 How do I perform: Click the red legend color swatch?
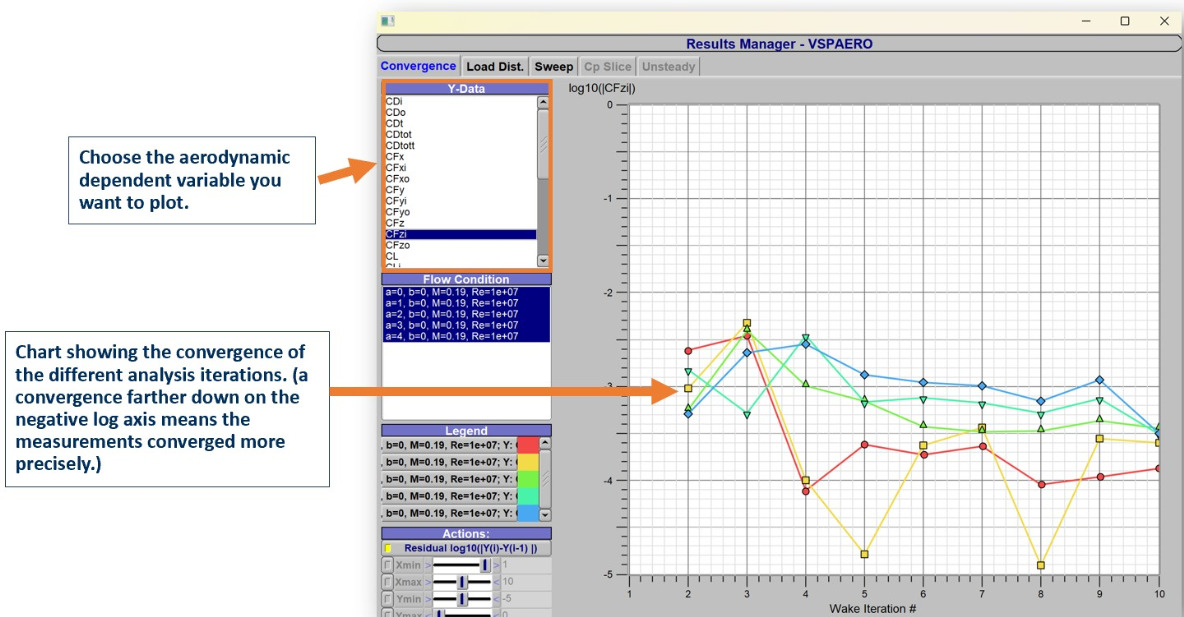(x=526, y=445)
